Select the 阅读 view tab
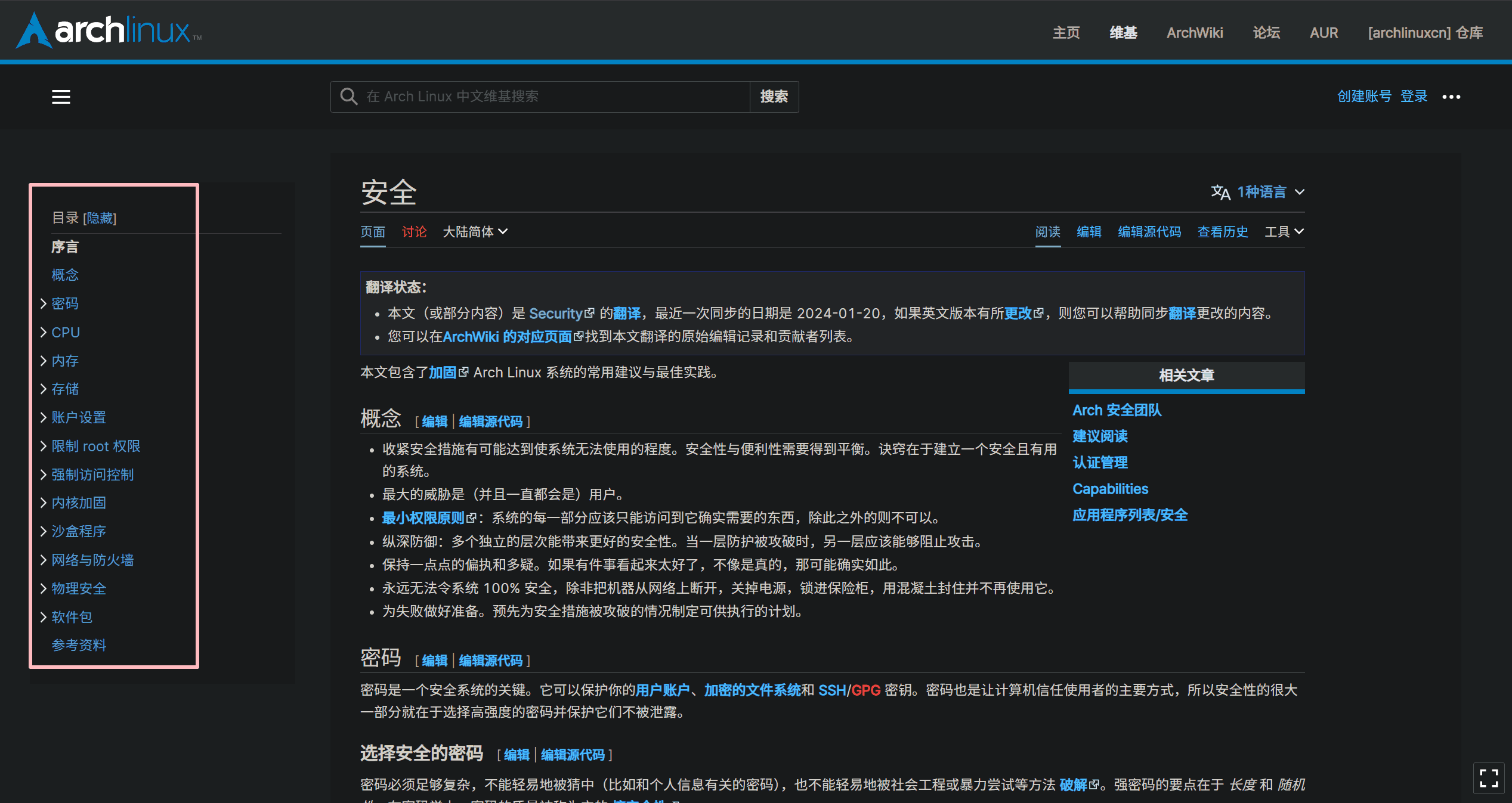Image resolution: width=1512 pixels, height=803 pixels. pyautogui.click(x=1048, y=232)
